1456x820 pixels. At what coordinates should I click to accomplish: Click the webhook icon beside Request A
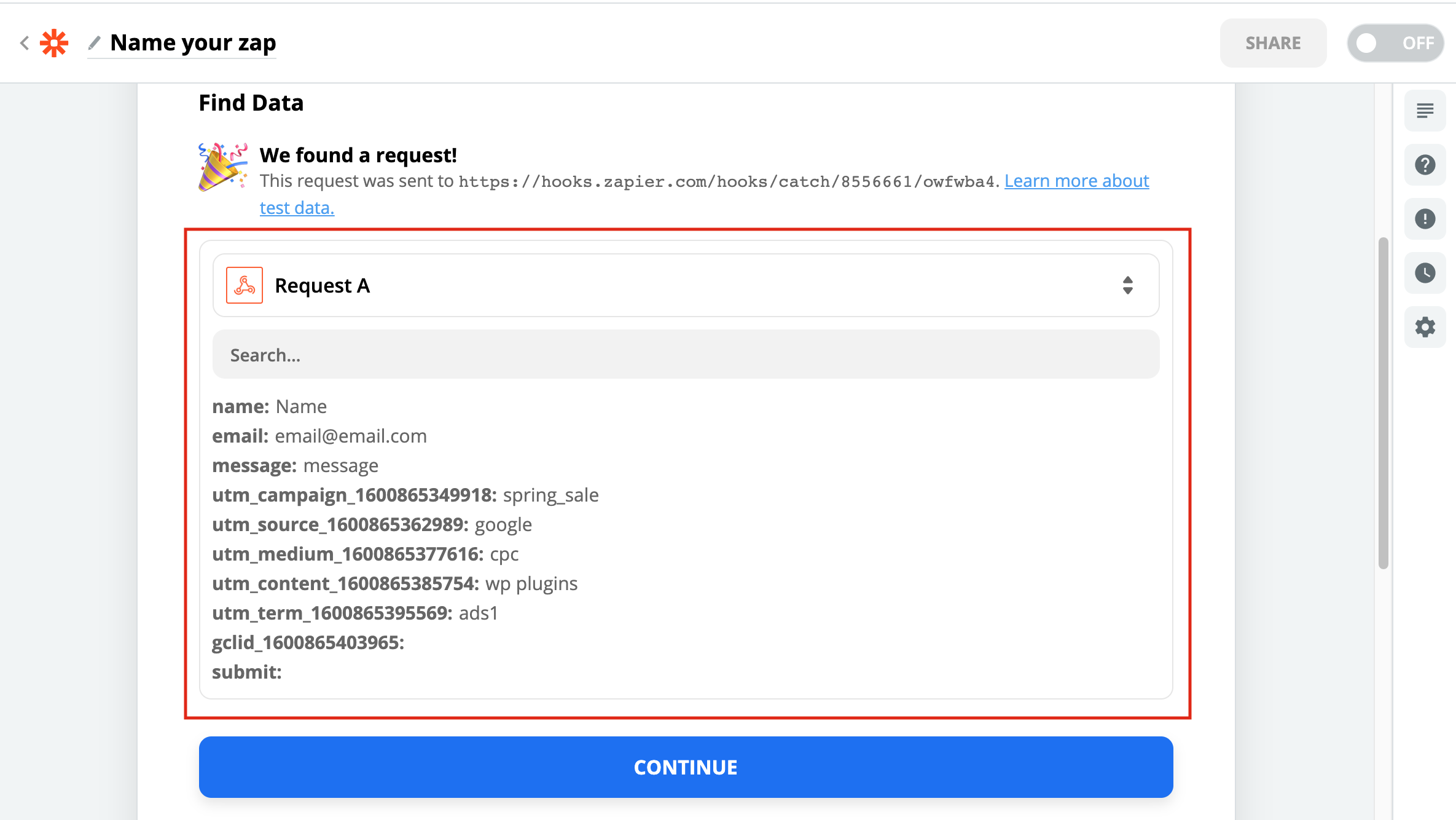pyautogui.click(x=245, y=285)
